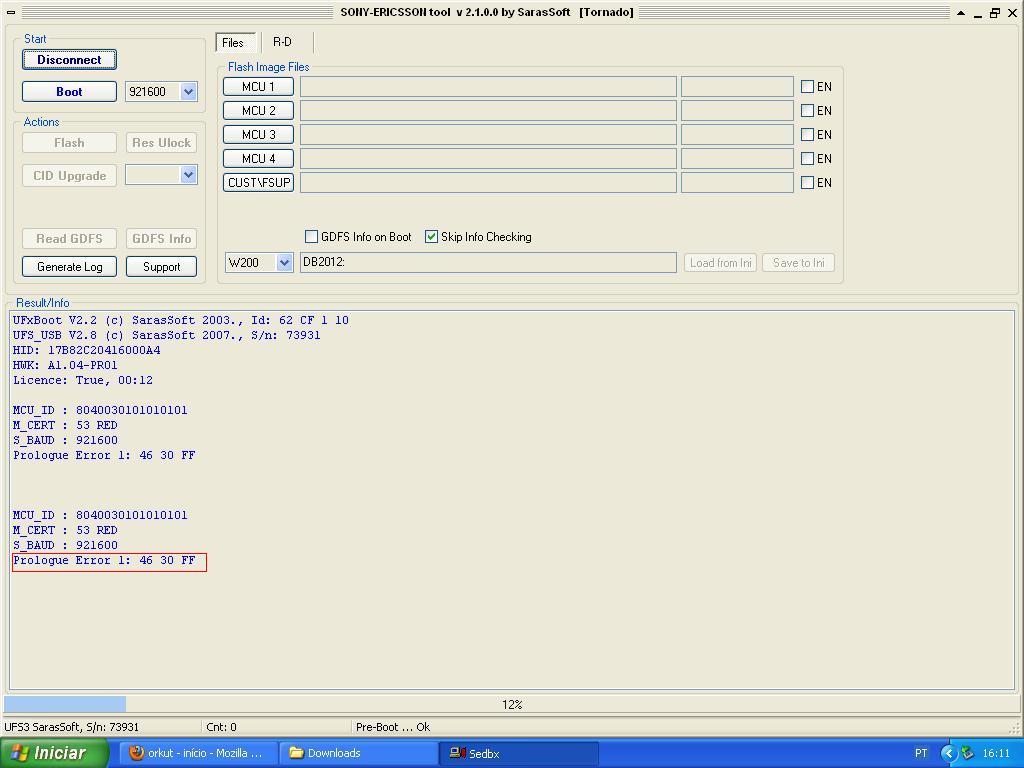Click the CUST\FSUP file path field
Screen dimensions: 1024x768
(x=488, y=182)
